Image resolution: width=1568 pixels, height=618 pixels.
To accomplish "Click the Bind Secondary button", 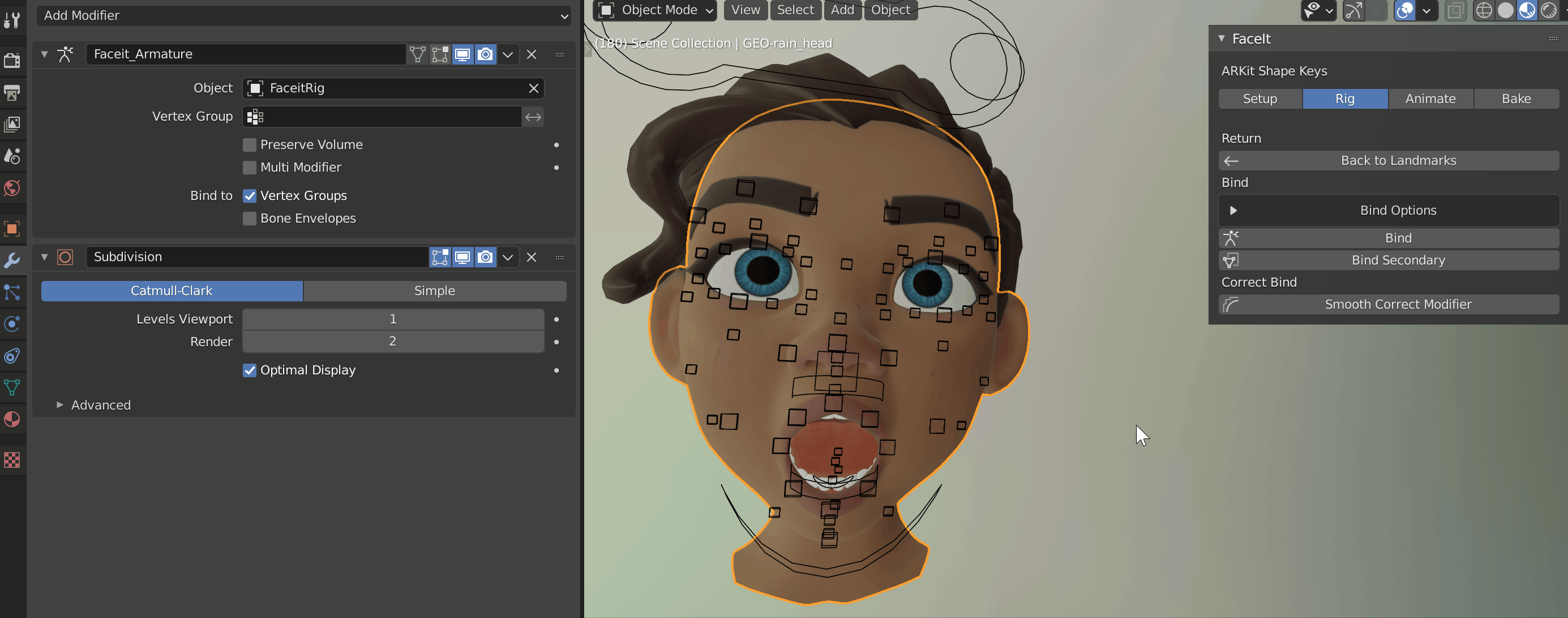I will click(x=1389, y=261).
